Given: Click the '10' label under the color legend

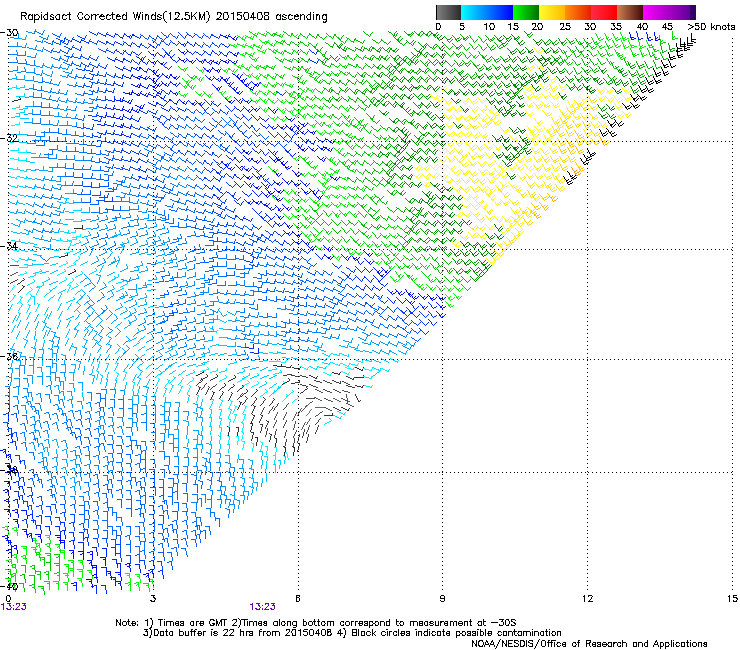Looking at the screenshot, I should tap(489, 27).
